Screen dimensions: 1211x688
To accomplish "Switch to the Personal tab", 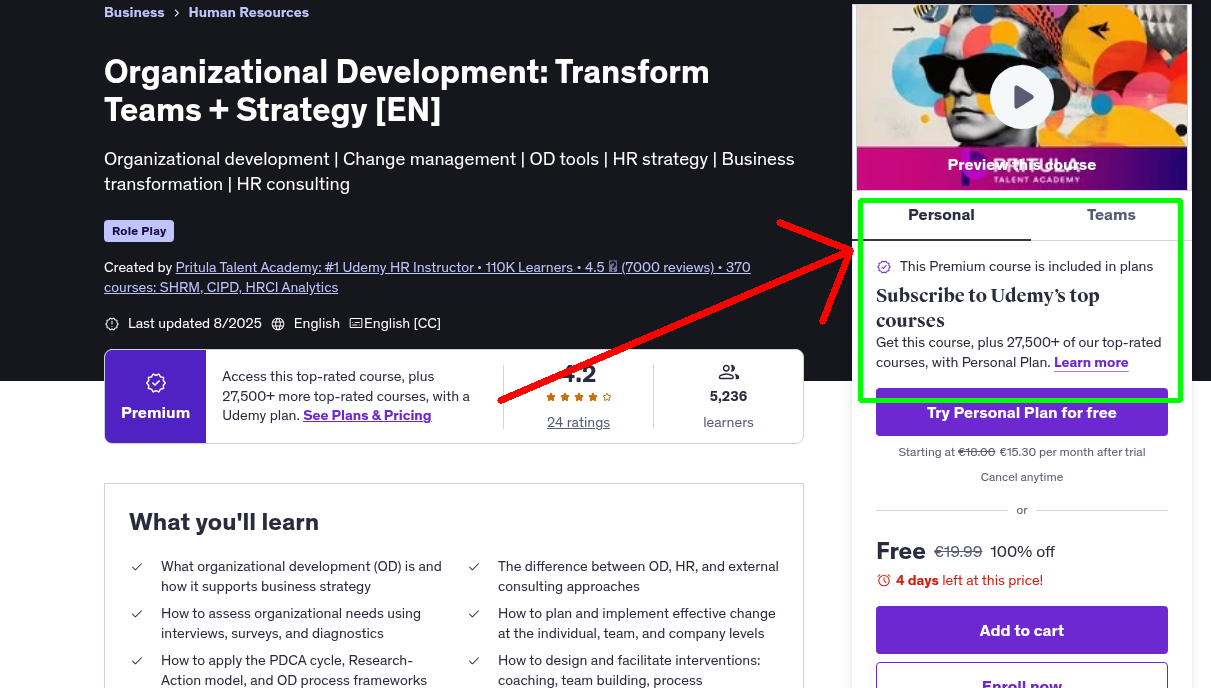I will (941, 215).
